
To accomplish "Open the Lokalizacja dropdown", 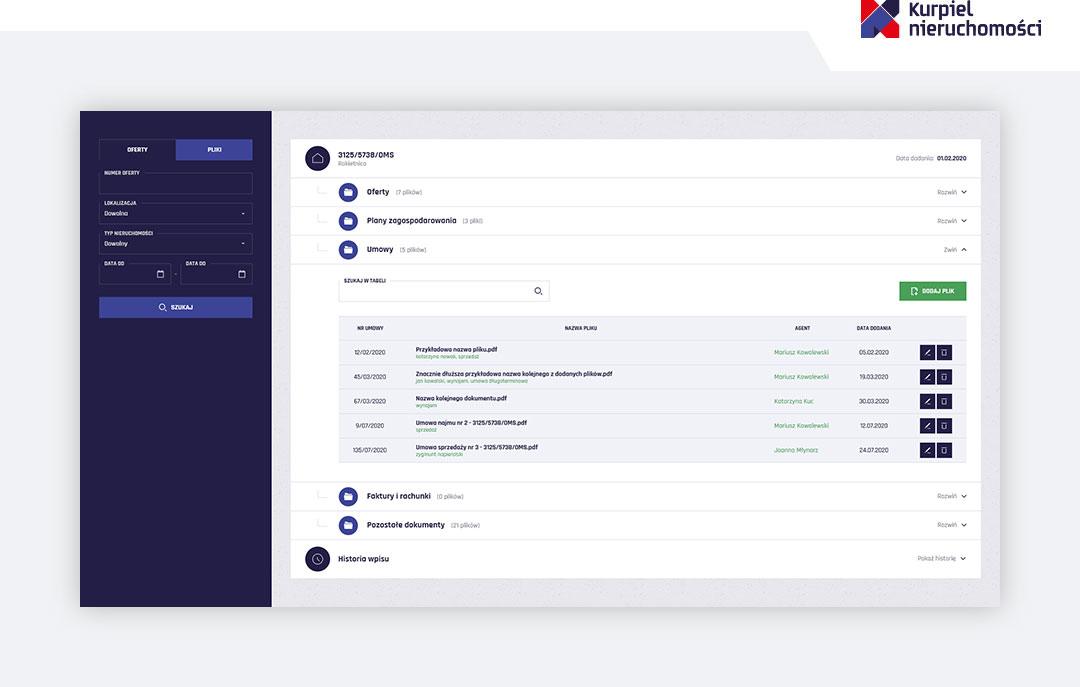I will coord(175,213).
